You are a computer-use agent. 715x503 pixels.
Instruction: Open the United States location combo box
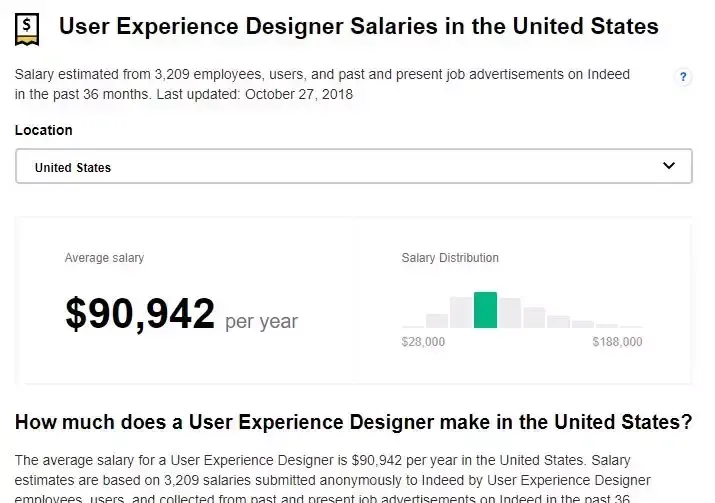(x=354, y=166)
